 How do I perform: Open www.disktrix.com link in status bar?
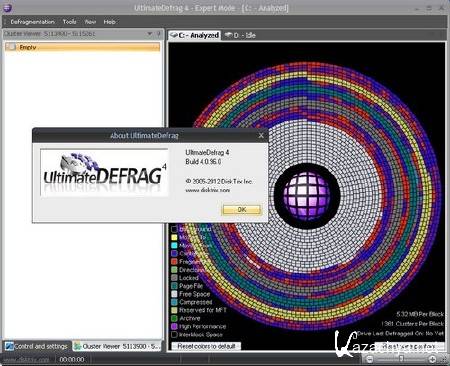click(x=26, y=360)
